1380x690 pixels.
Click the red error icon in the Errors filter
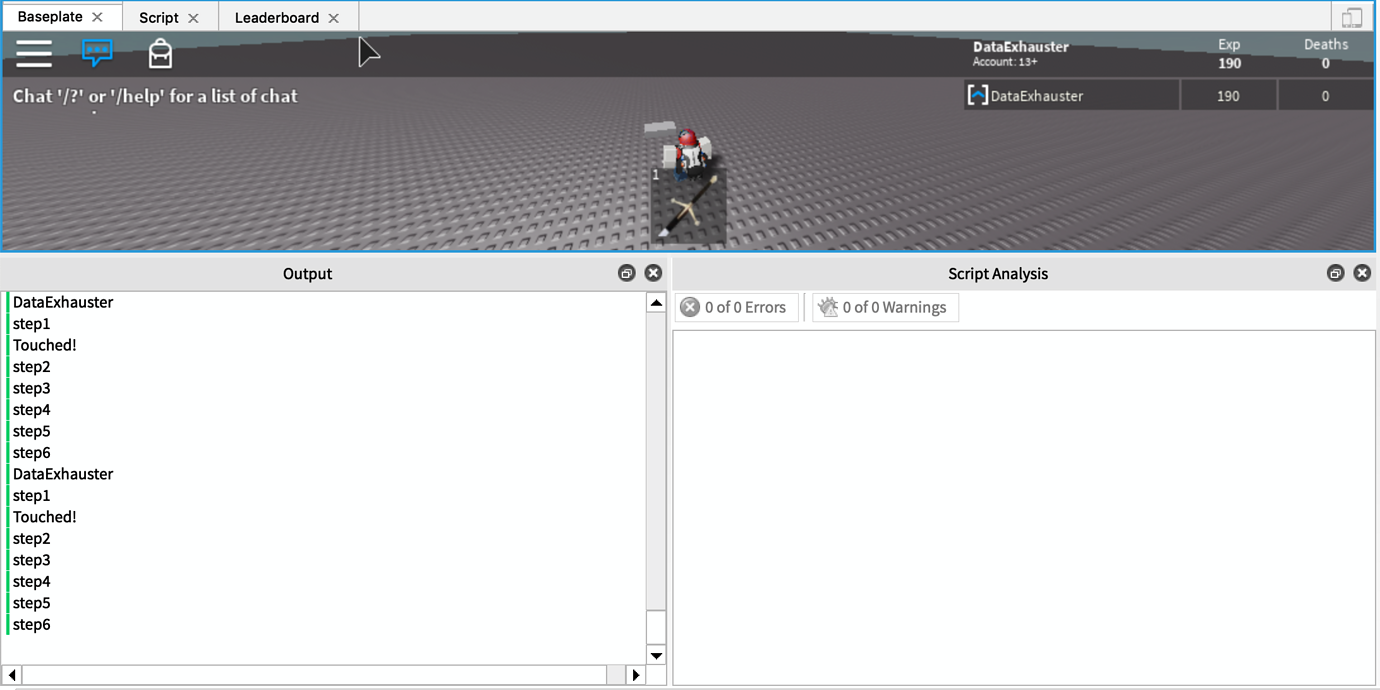(x=689, y=306)
